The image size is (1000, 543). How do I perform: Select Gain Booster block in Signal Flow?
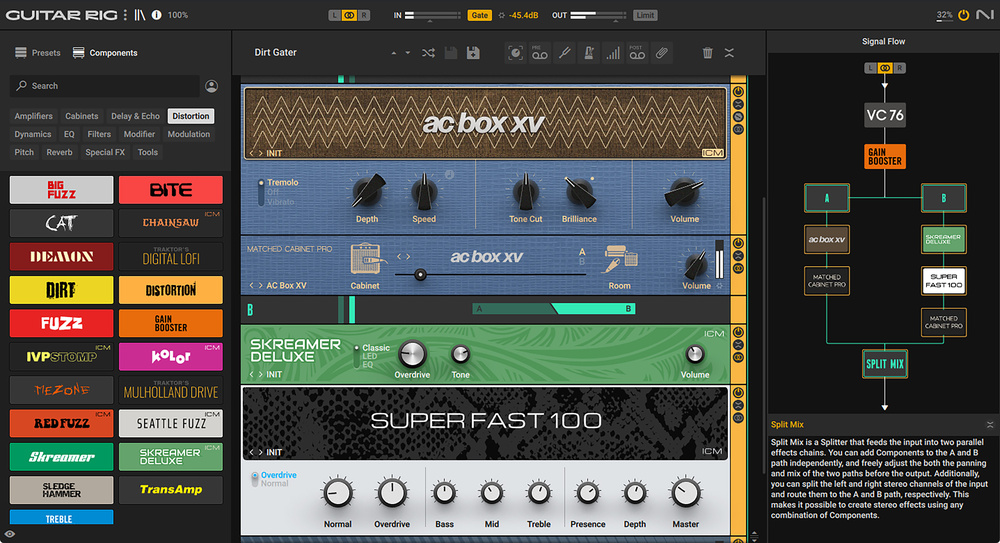(885, 156)
